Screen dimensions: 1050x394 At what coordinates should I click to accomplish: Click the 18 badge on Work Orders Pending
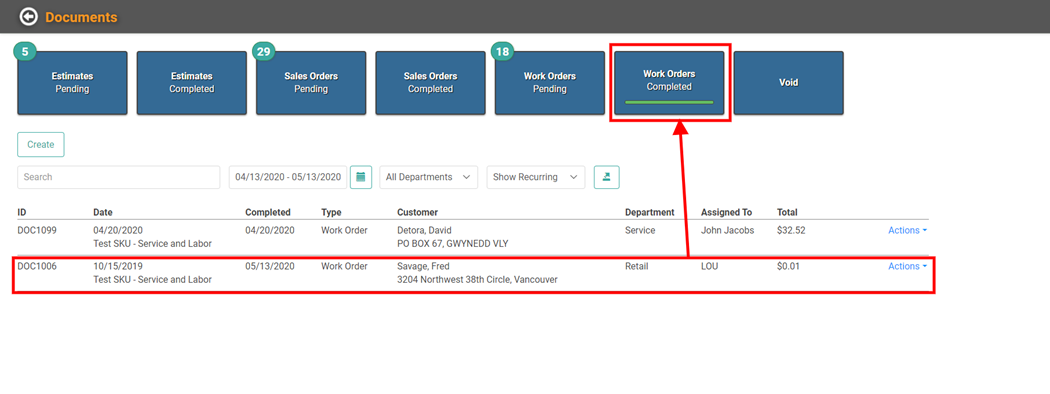tap(502, 51)
